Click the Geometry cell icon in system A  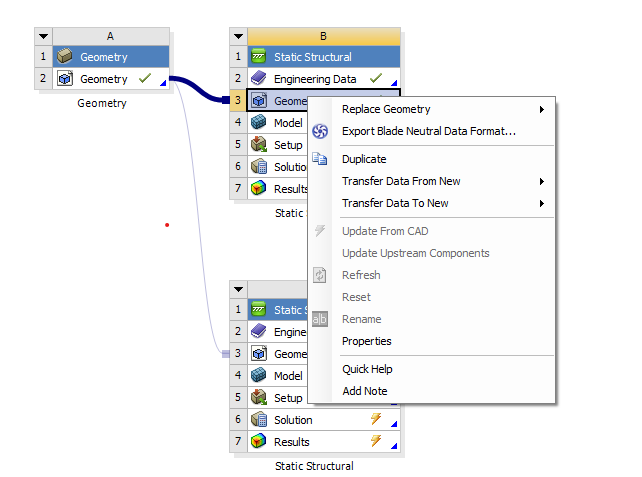(65, 78)
